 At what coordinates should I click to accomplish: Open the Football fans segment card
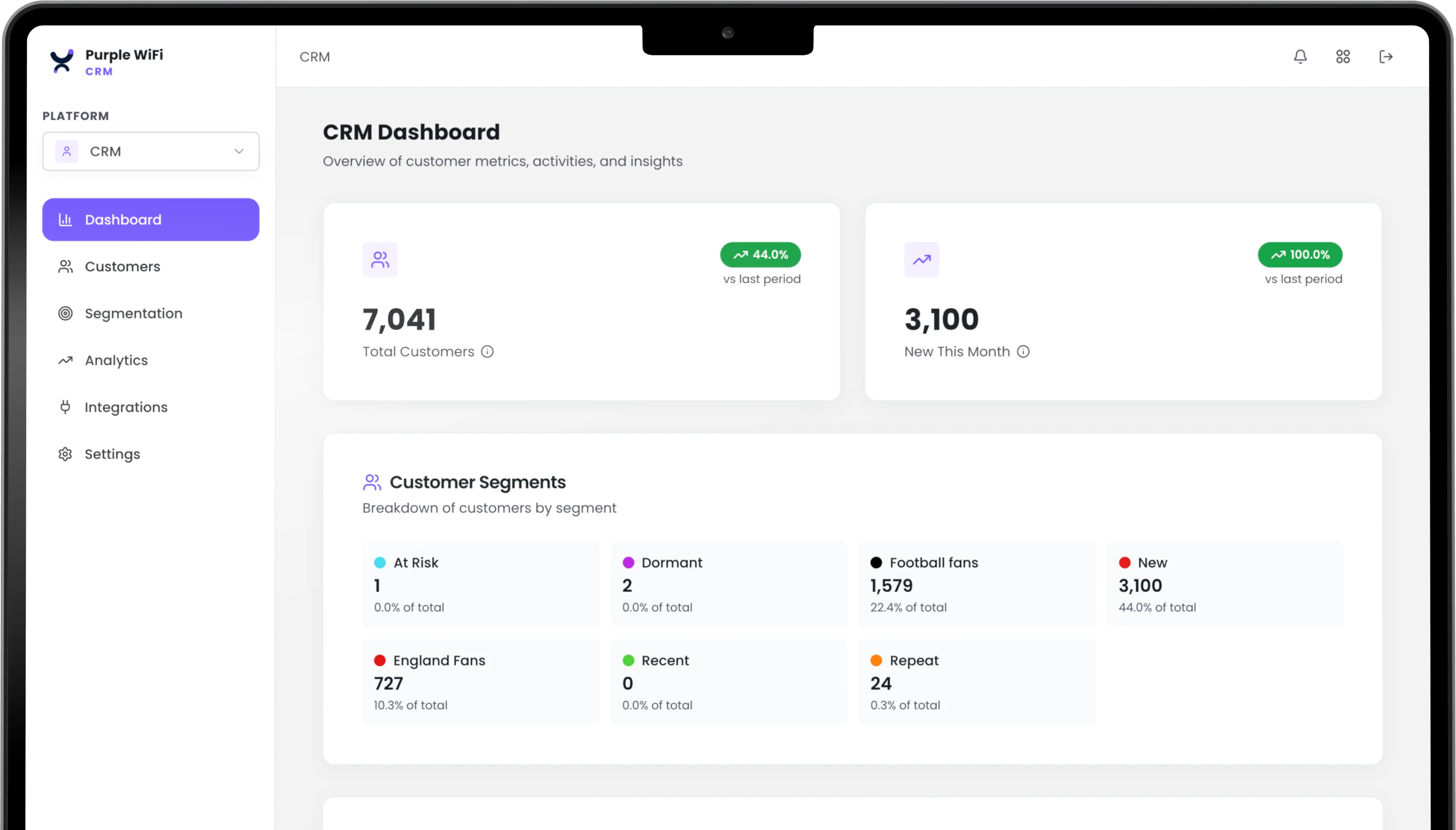click(977, 584)
